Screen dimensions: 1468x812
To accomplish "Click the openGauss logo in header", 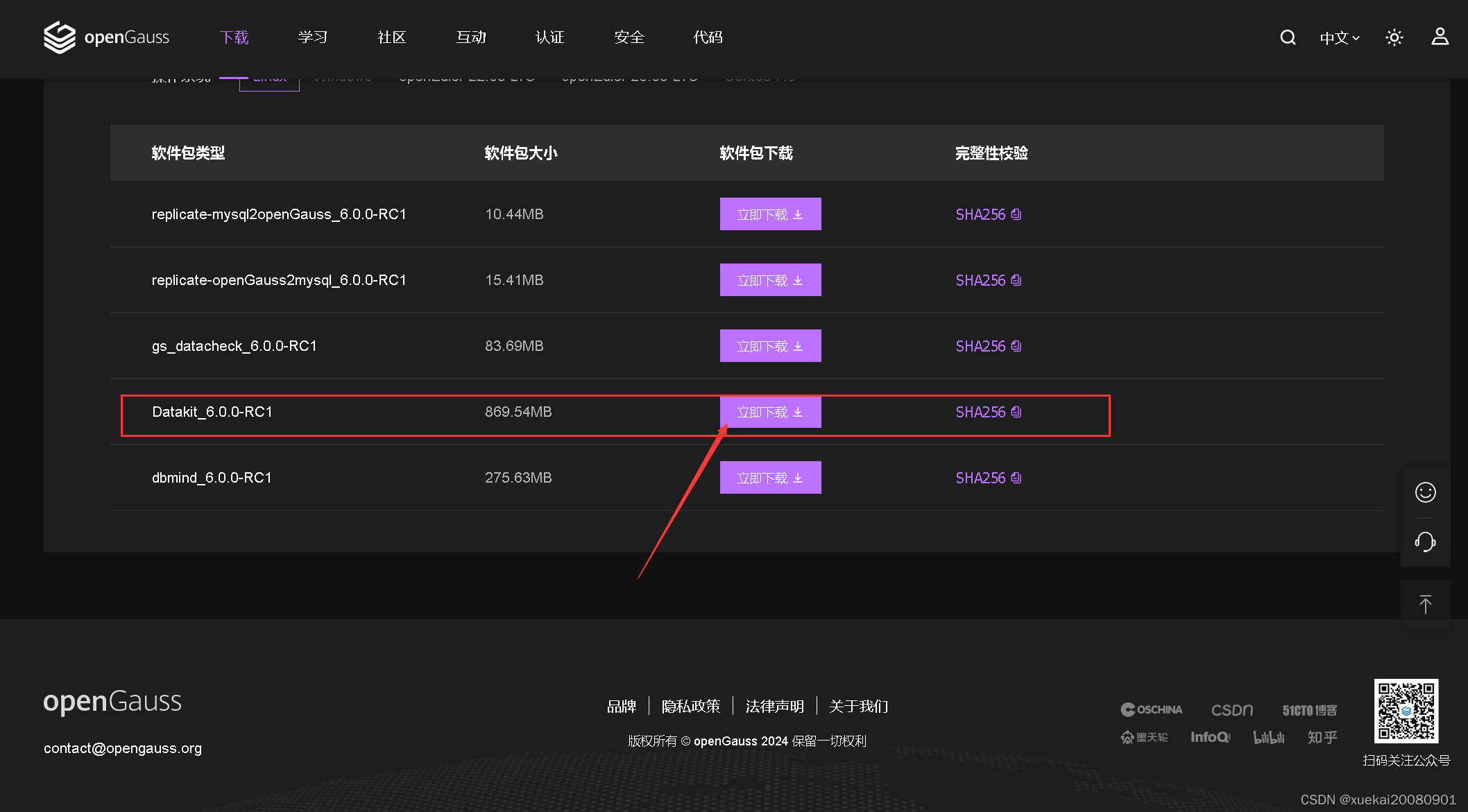I will (x=106, y=37).
